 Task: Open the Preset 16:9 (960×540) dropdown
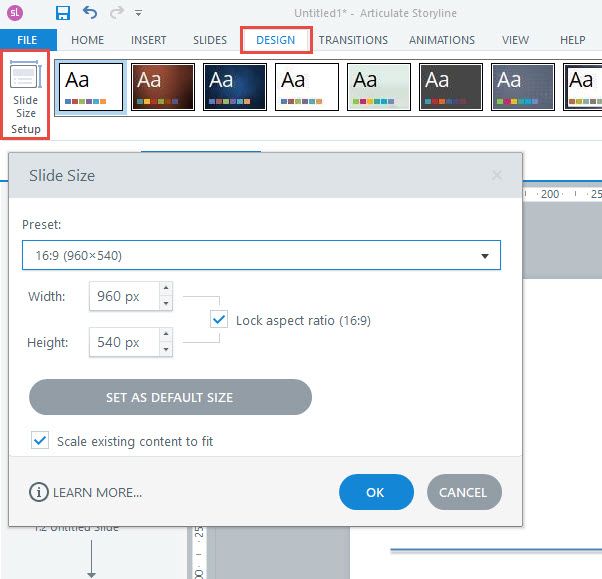(x=261, y=255)
